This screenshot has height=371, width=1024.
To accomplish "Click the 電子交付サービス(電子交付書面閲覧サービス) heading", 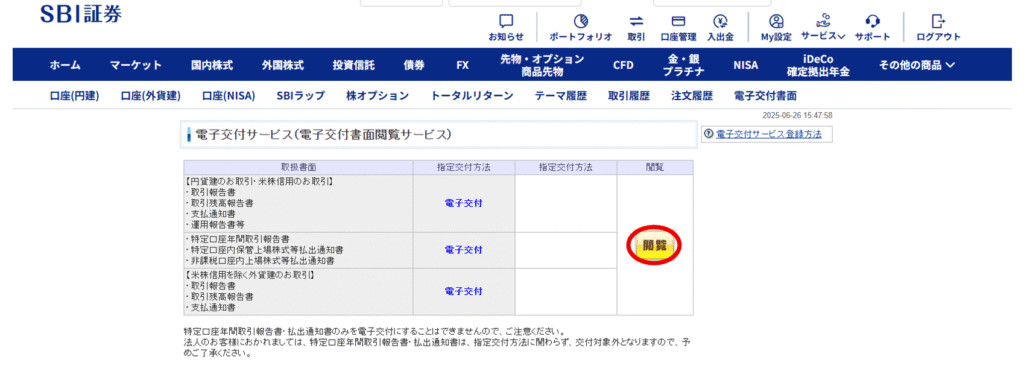I will tap(324, 135).
